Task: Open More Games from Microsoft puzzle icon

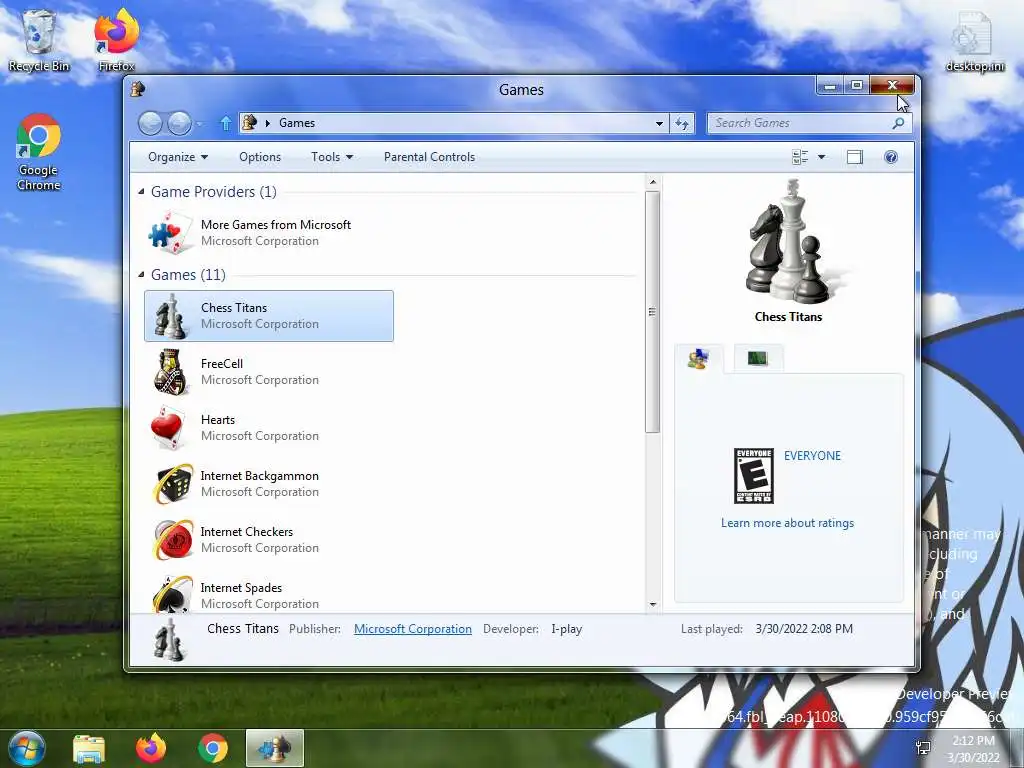Action: 172,232
